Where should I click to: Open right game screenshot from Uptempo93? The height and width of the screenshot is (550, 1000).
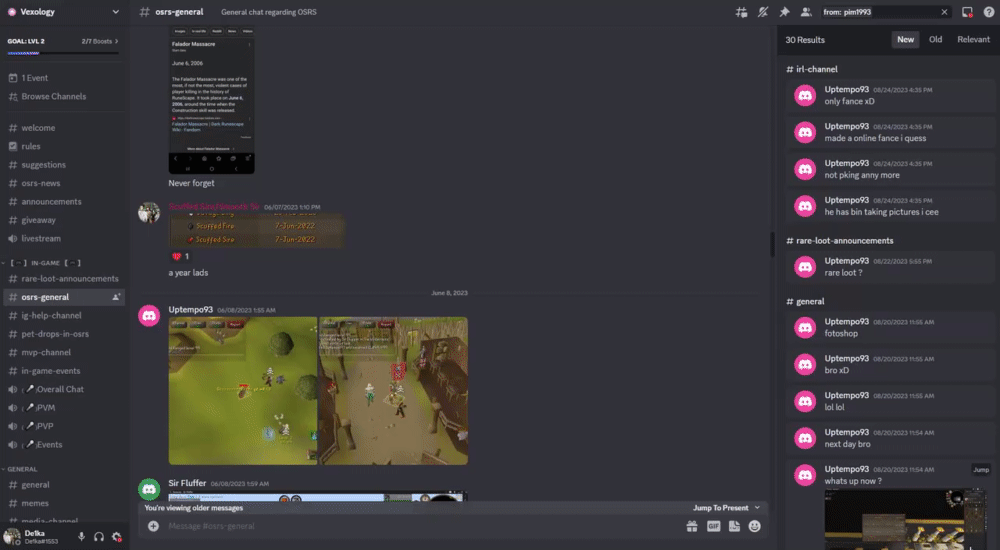pos(393,390)
